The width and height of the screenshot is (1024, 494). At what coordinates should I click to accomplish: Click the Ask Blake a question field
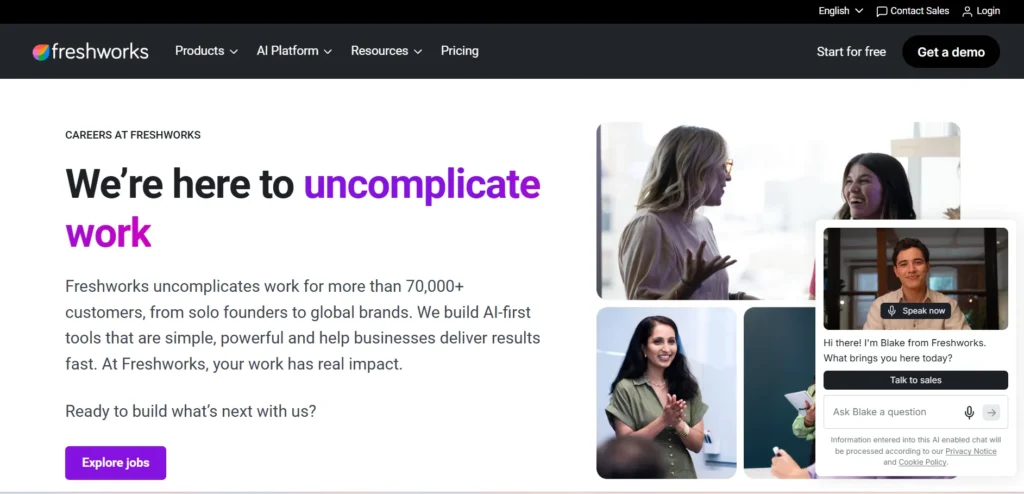893,412
